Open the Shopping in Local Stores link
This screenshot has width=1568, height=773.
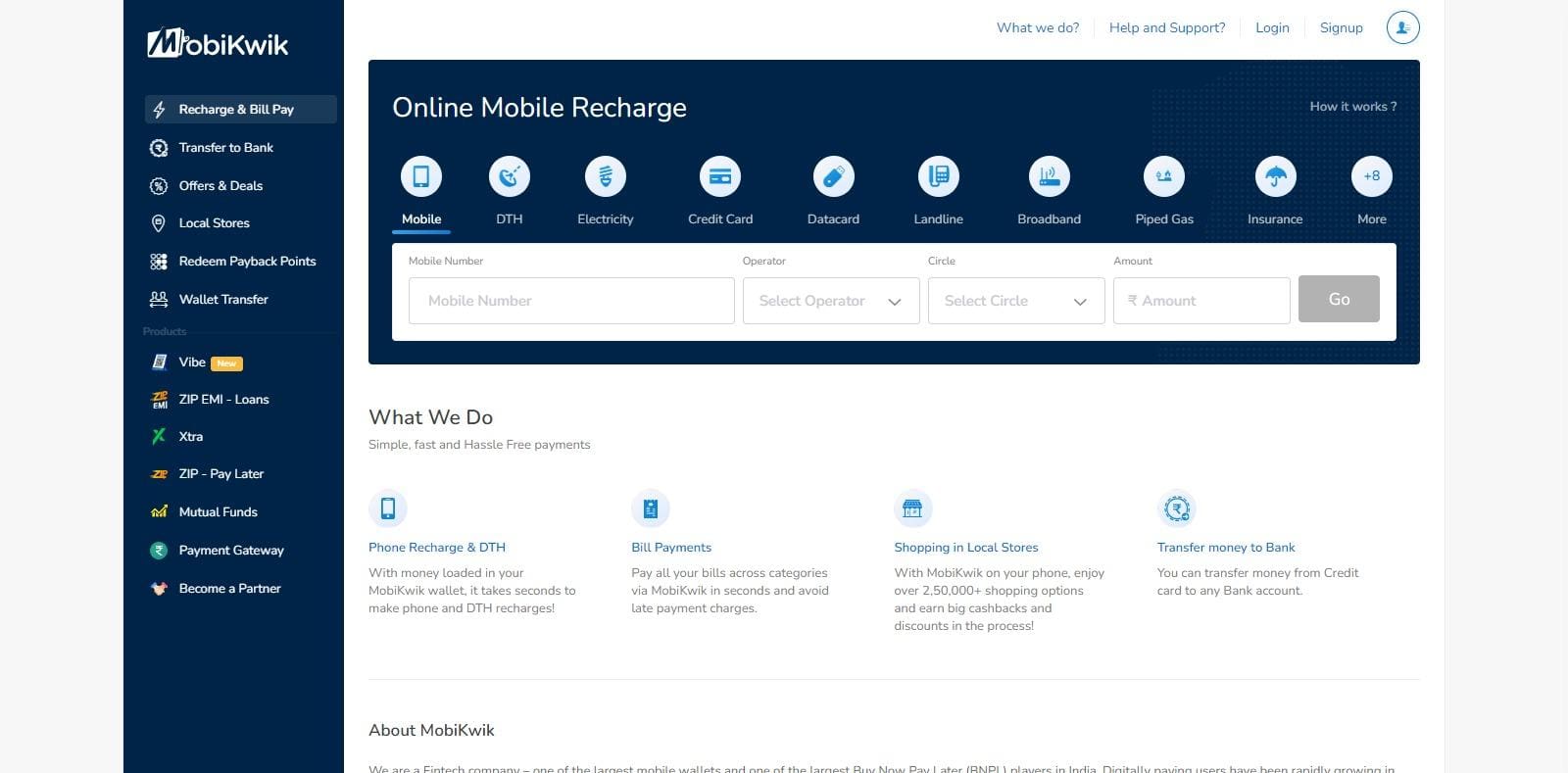point(966,548)
